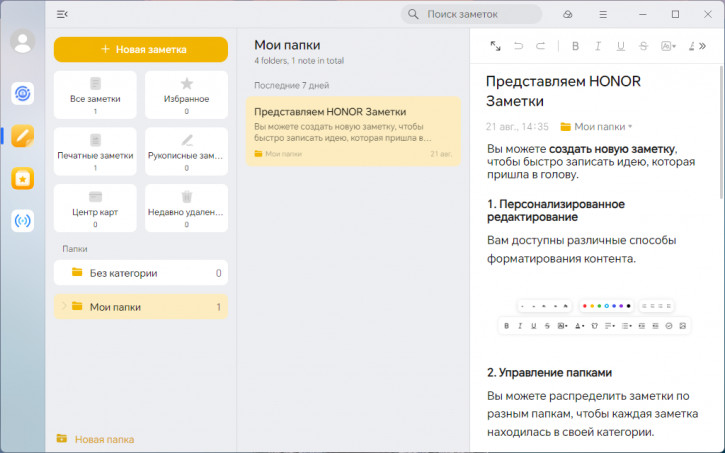The image size is (725, 453).
Task: Click the note editor vertical scrollbar
Action: tap(722, 133)
